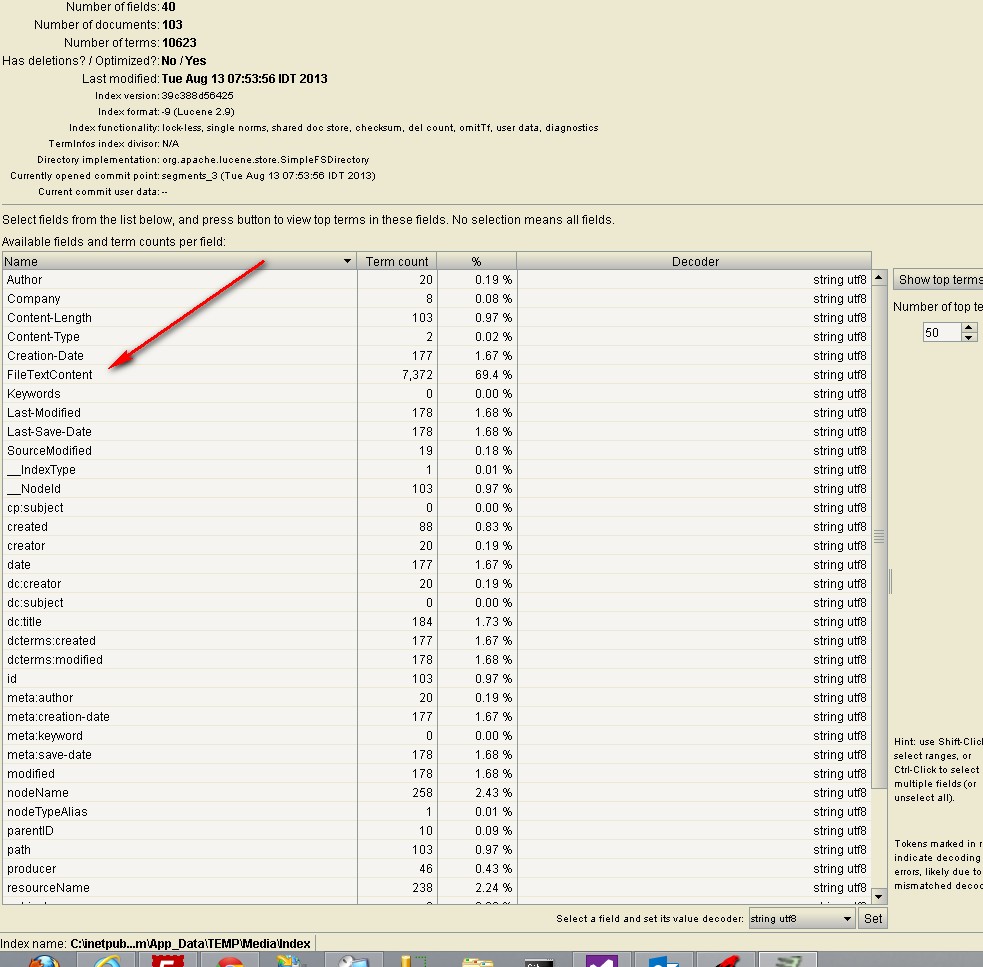This screenshot has width=983, height=967.
Task: Select the Author field row
Action: tap(436, 280)
